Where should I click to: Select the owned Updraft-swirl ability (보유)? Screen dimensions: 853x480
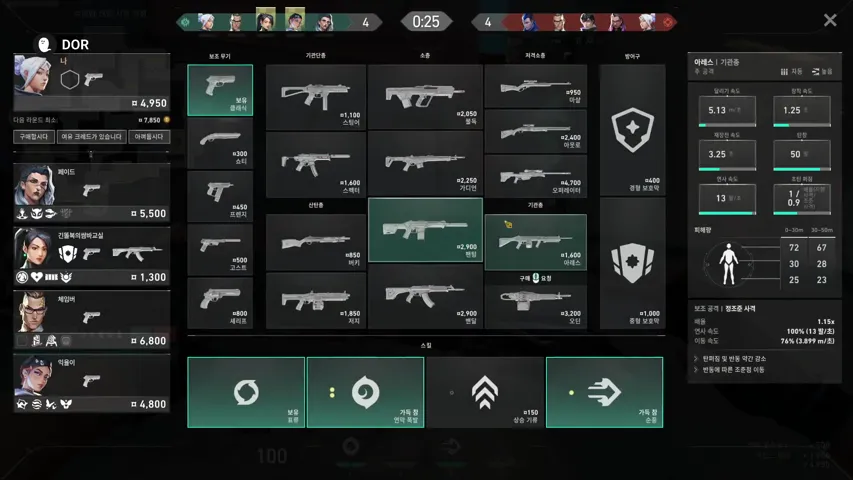[246, 392]
